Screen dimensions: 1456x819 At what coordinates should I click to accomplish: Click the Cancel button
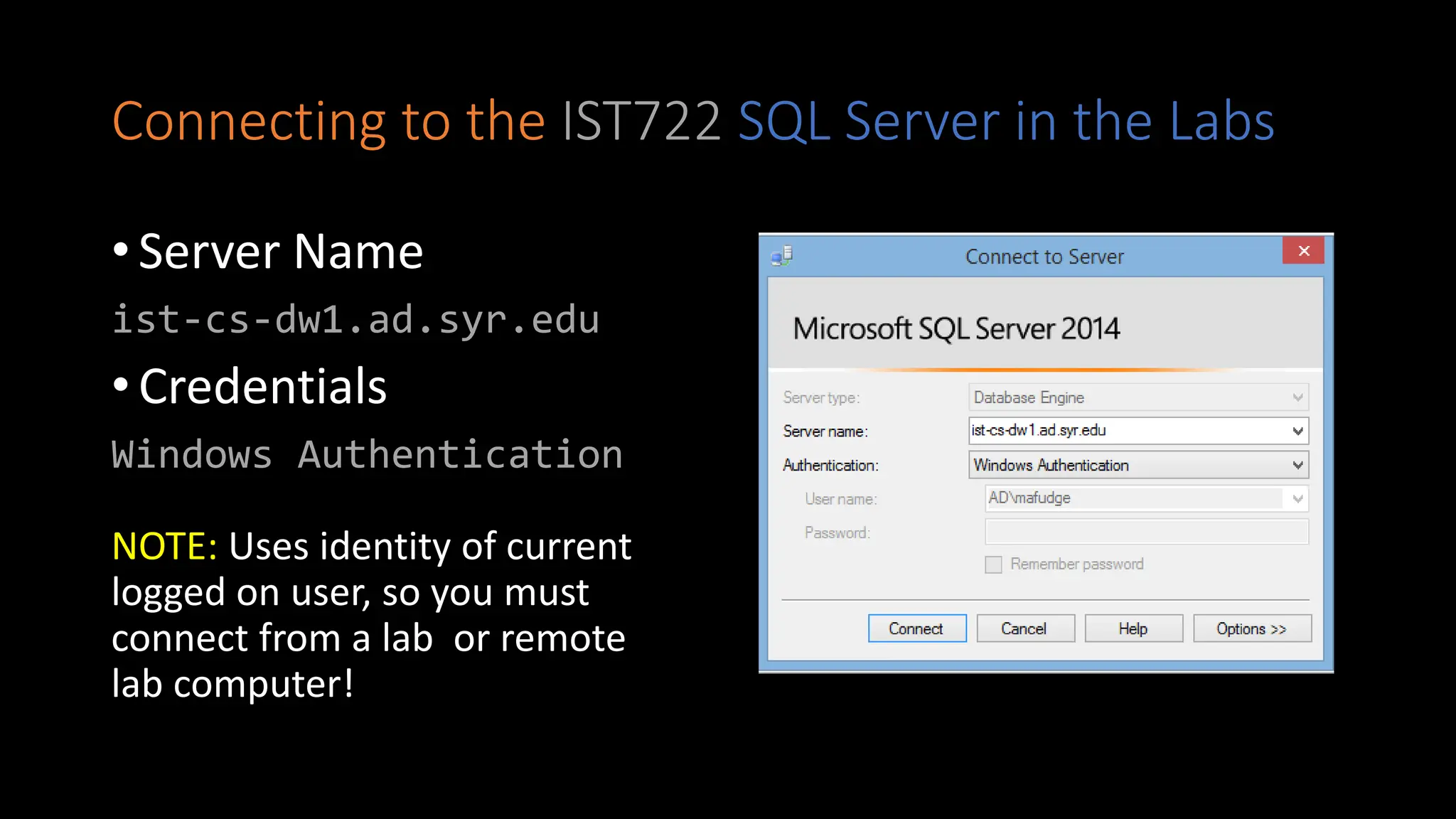coord(1025,628)
